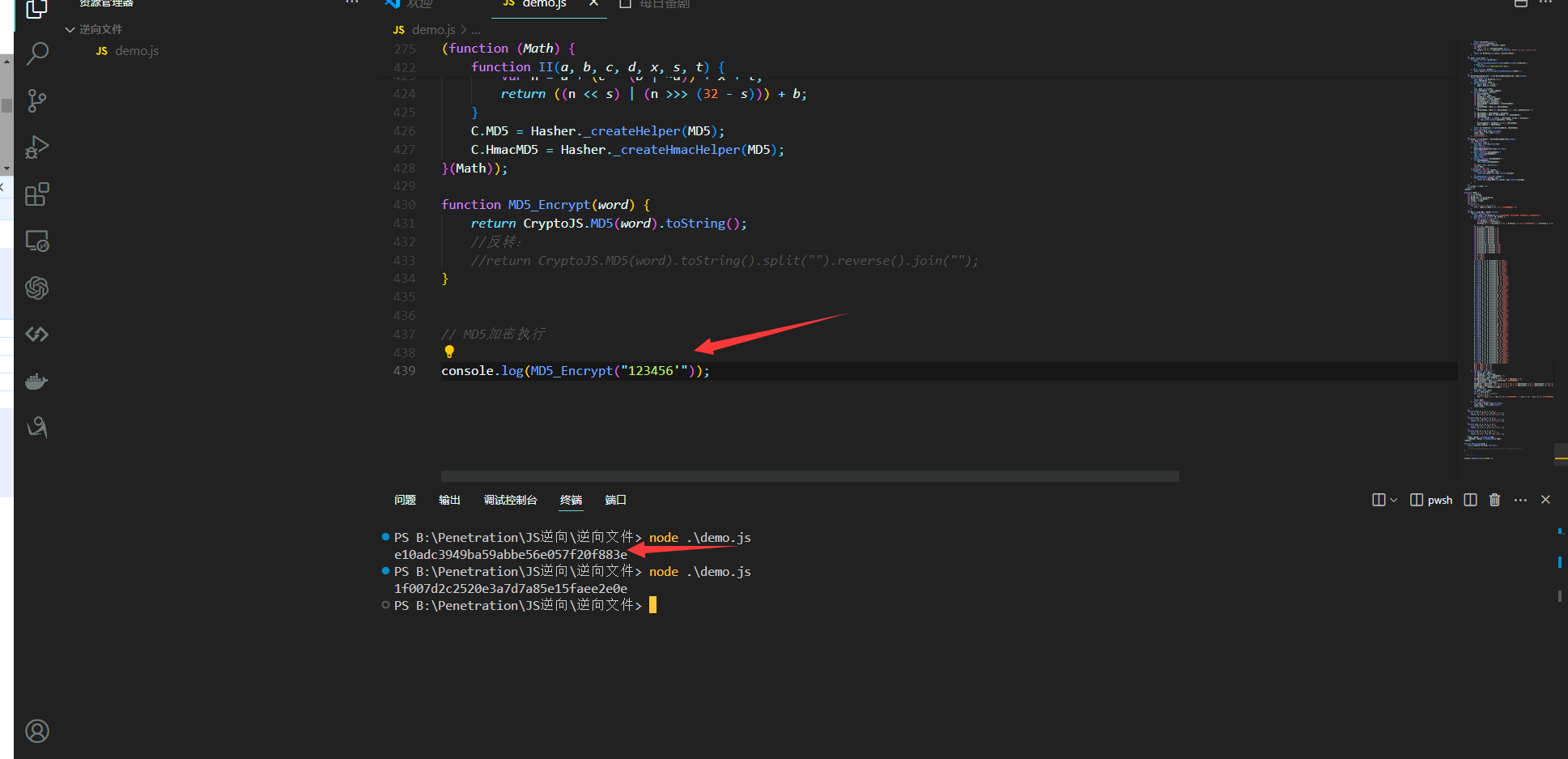The height and width of the screenshot is (759, 1568).
Task: Open the Remote Explorer view
Action: coord(37,241)
